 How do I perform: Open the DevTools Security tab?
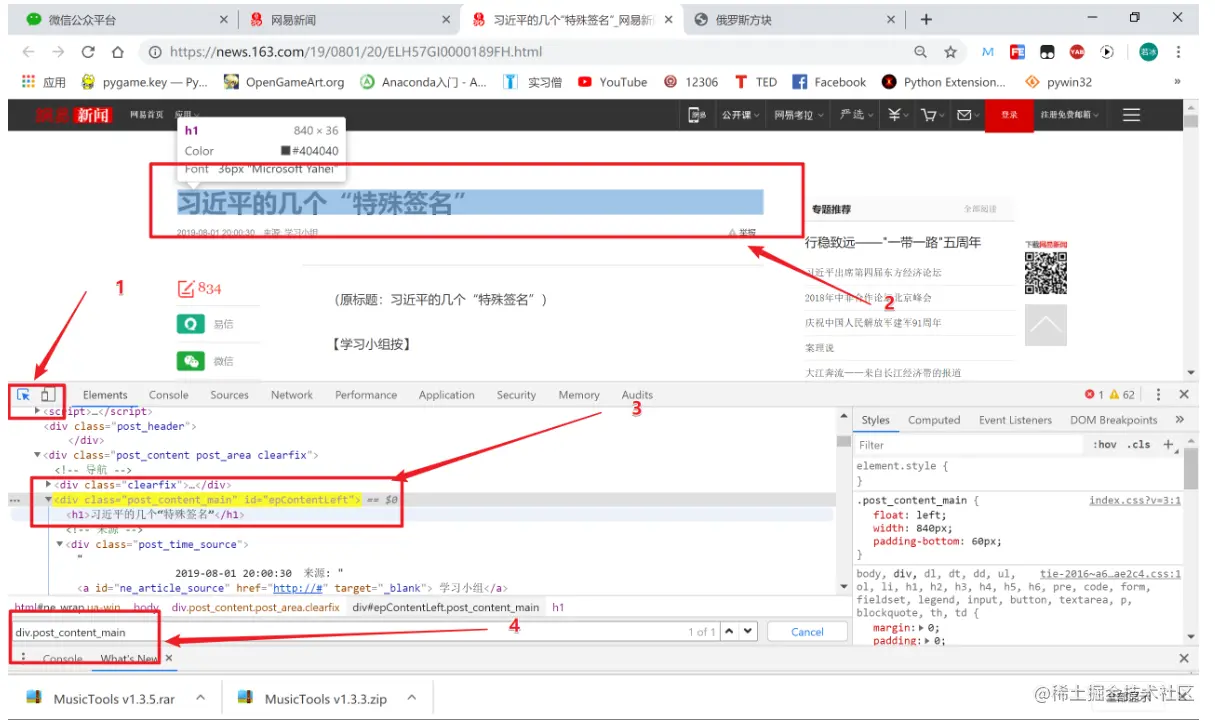516,395
